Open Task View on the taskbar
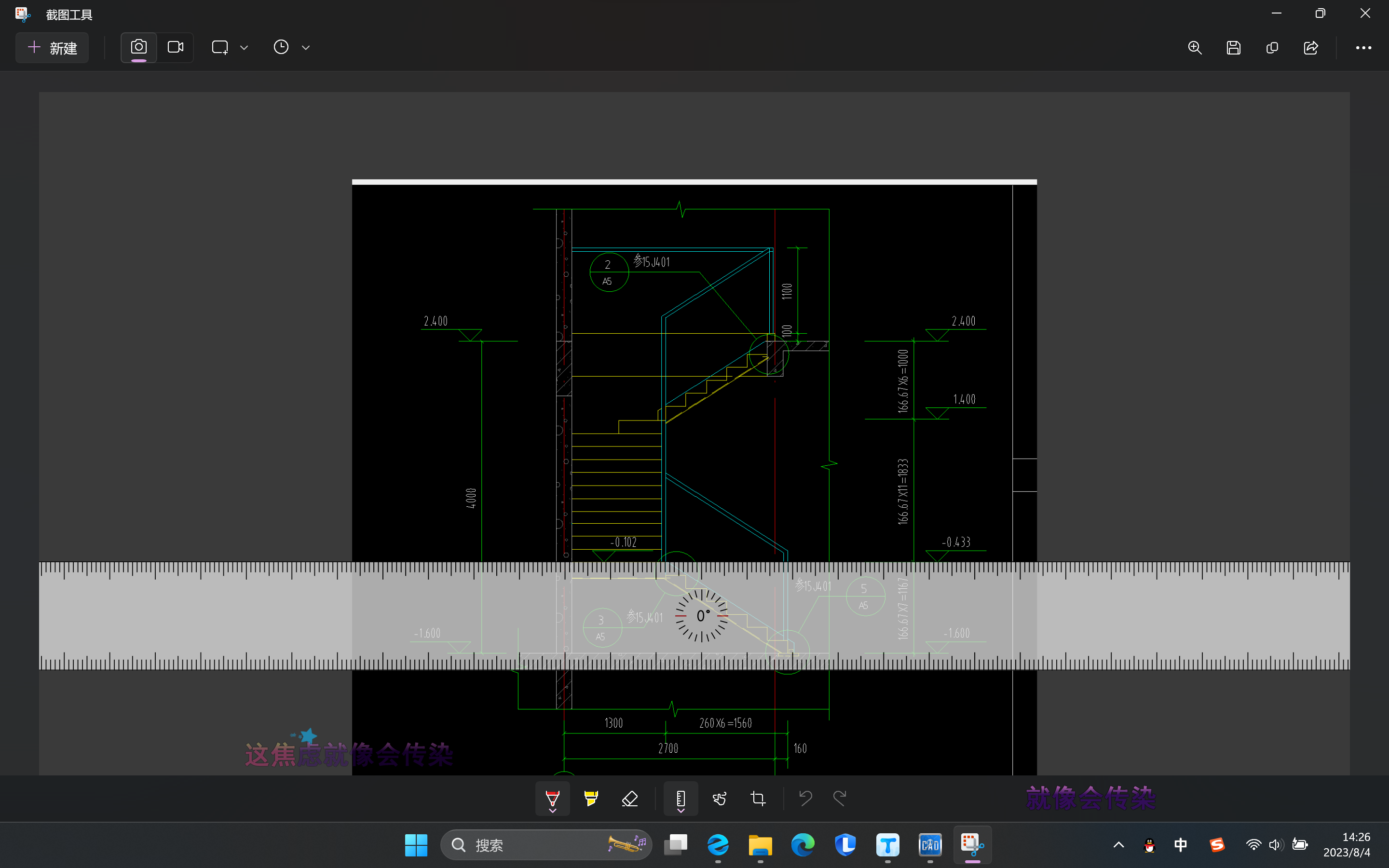 tap(676, 845)
